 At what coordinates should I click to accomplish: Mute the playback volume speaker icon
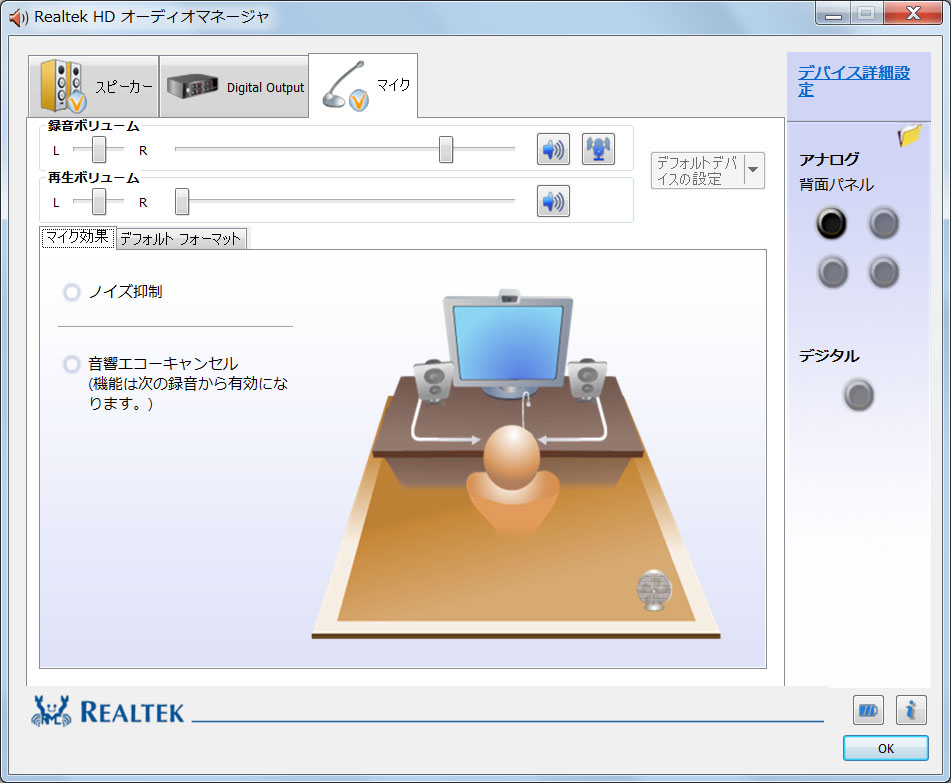tap(553, 201)
